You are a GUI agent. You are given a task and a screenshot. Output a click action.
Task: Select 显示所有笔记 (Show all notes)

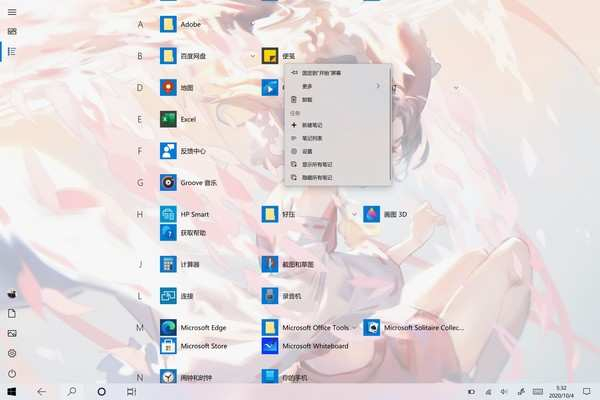(x=338, y=164)
